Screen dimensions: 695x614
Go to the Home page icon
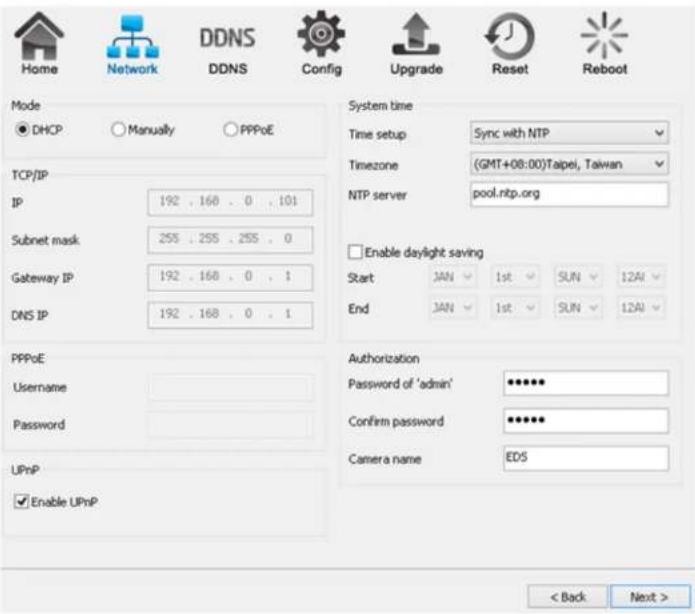pyautogui.click(x=39, y=43)
